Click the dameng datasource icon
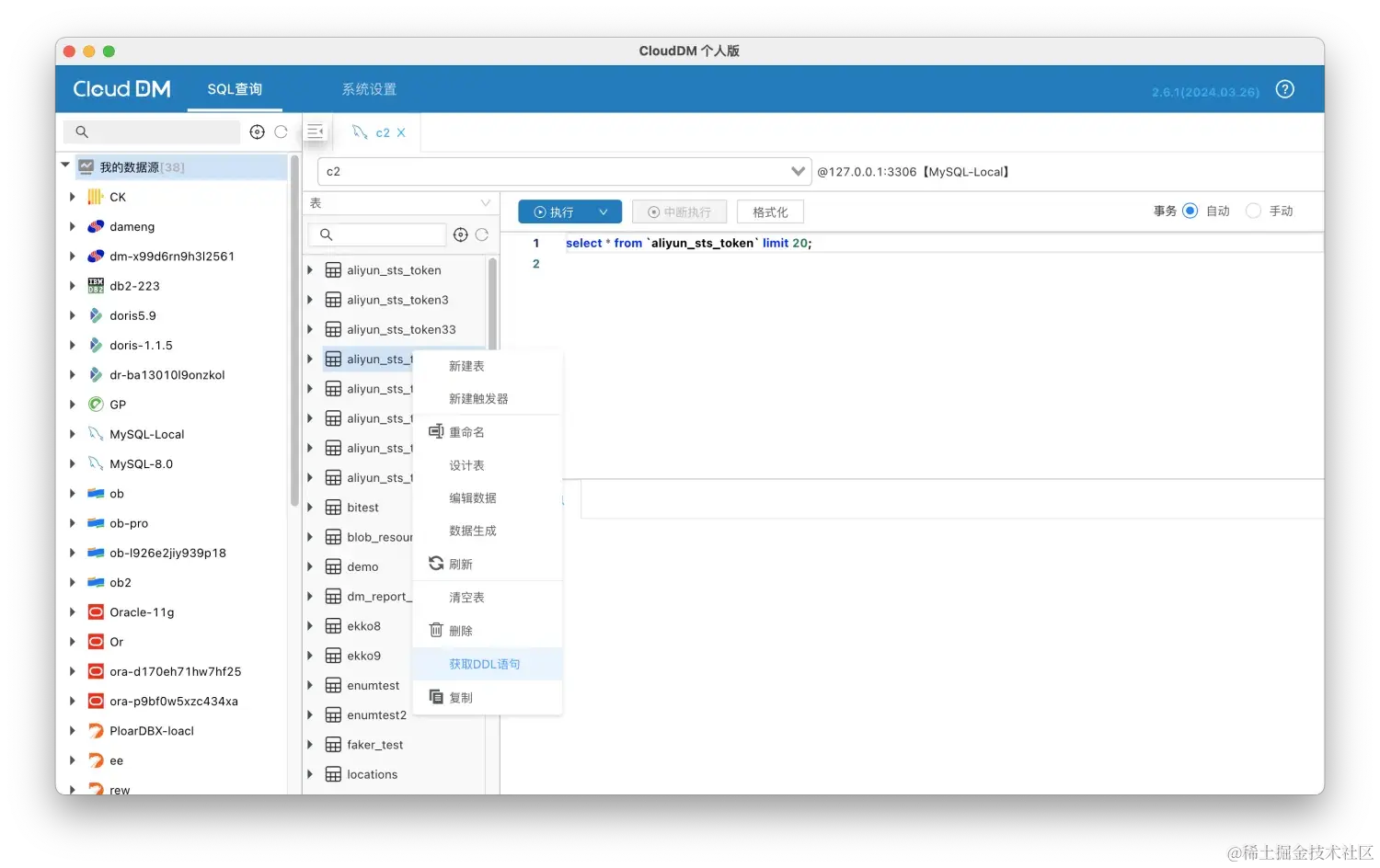Image resolution: width=1380 pixels, height=868 pixels. pyautogui.click(x=96, y=226)
